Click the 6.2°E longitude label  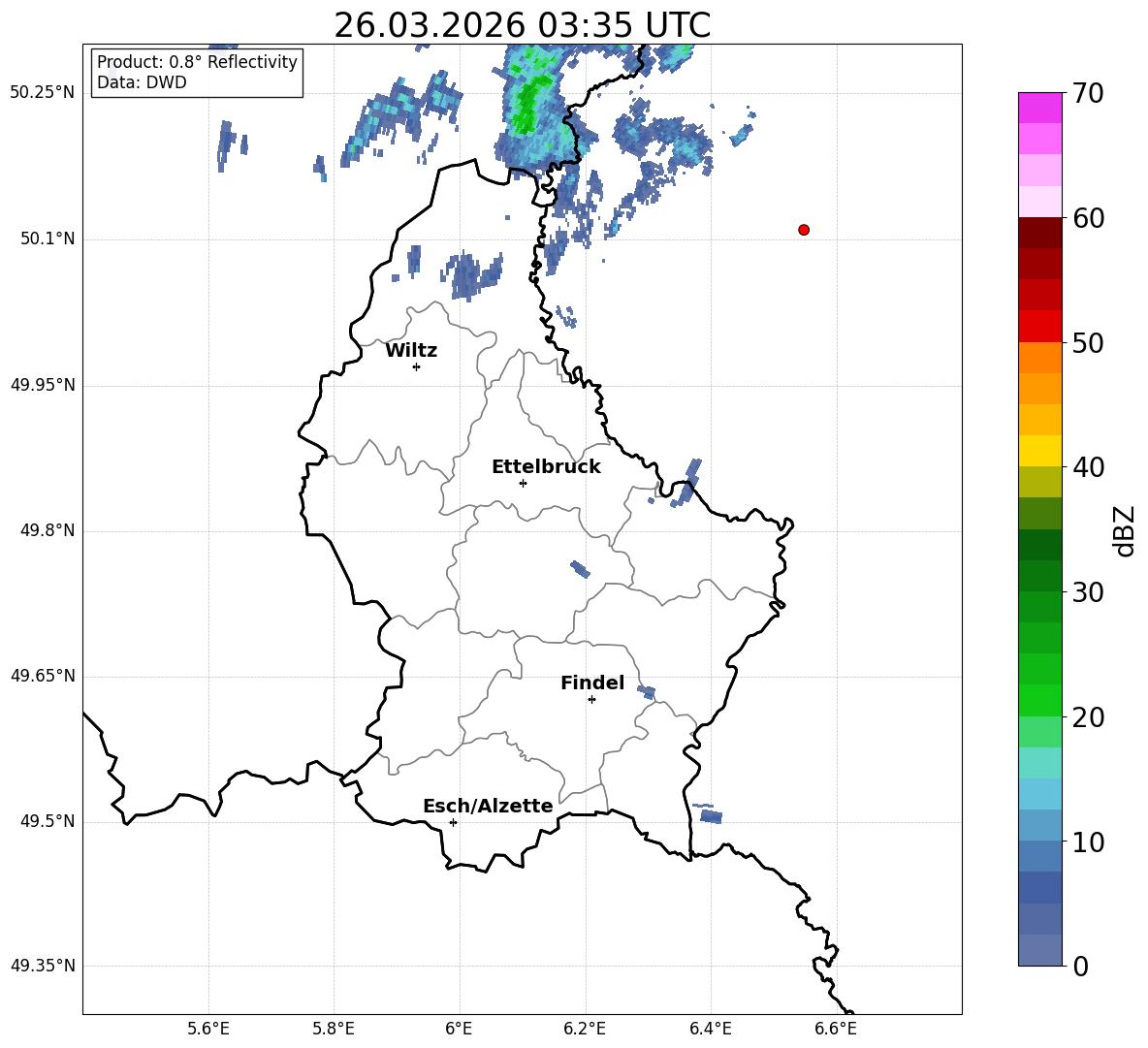585,1030
